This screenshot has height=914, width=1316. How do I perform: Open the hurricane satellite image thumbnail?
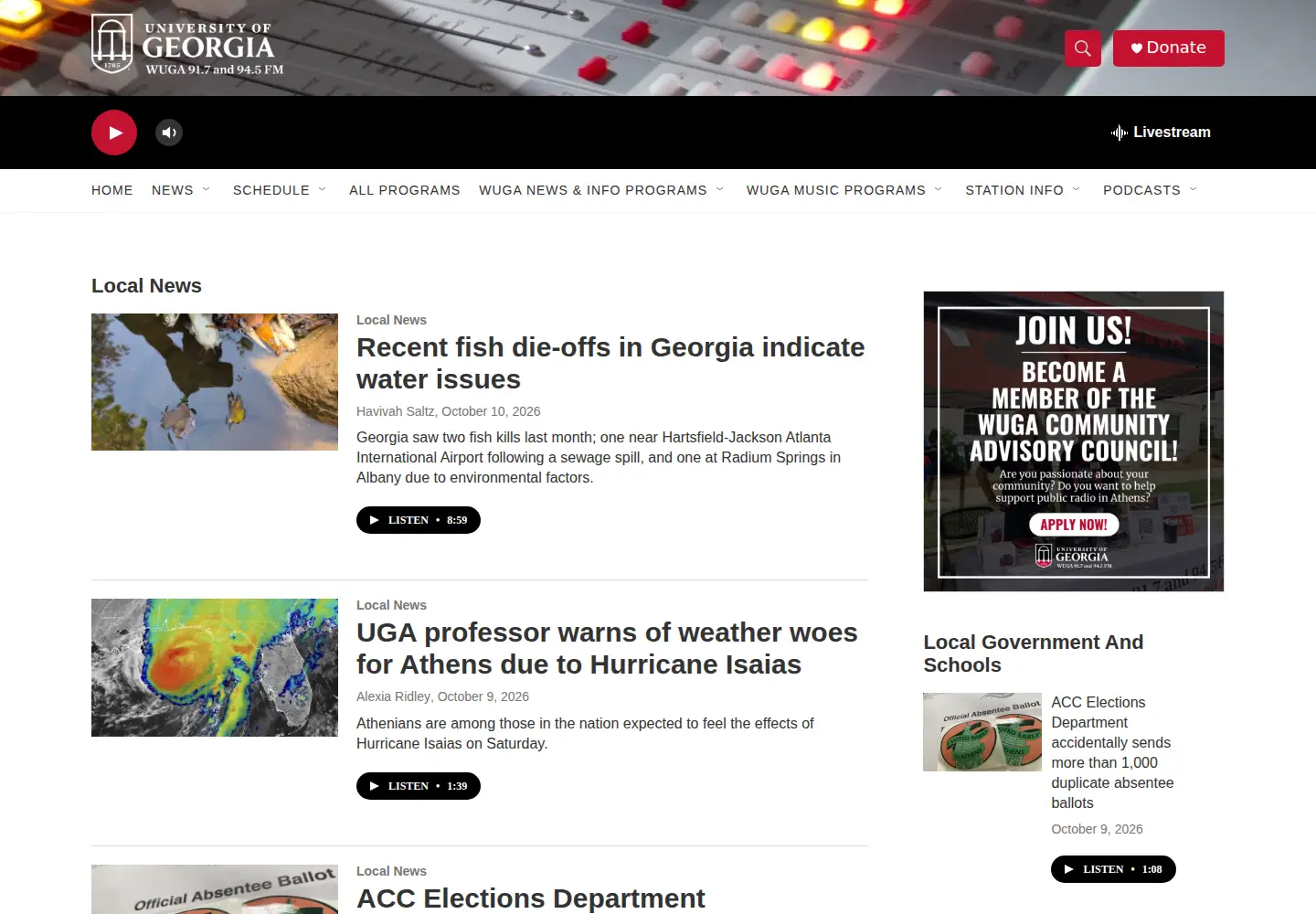215,667
